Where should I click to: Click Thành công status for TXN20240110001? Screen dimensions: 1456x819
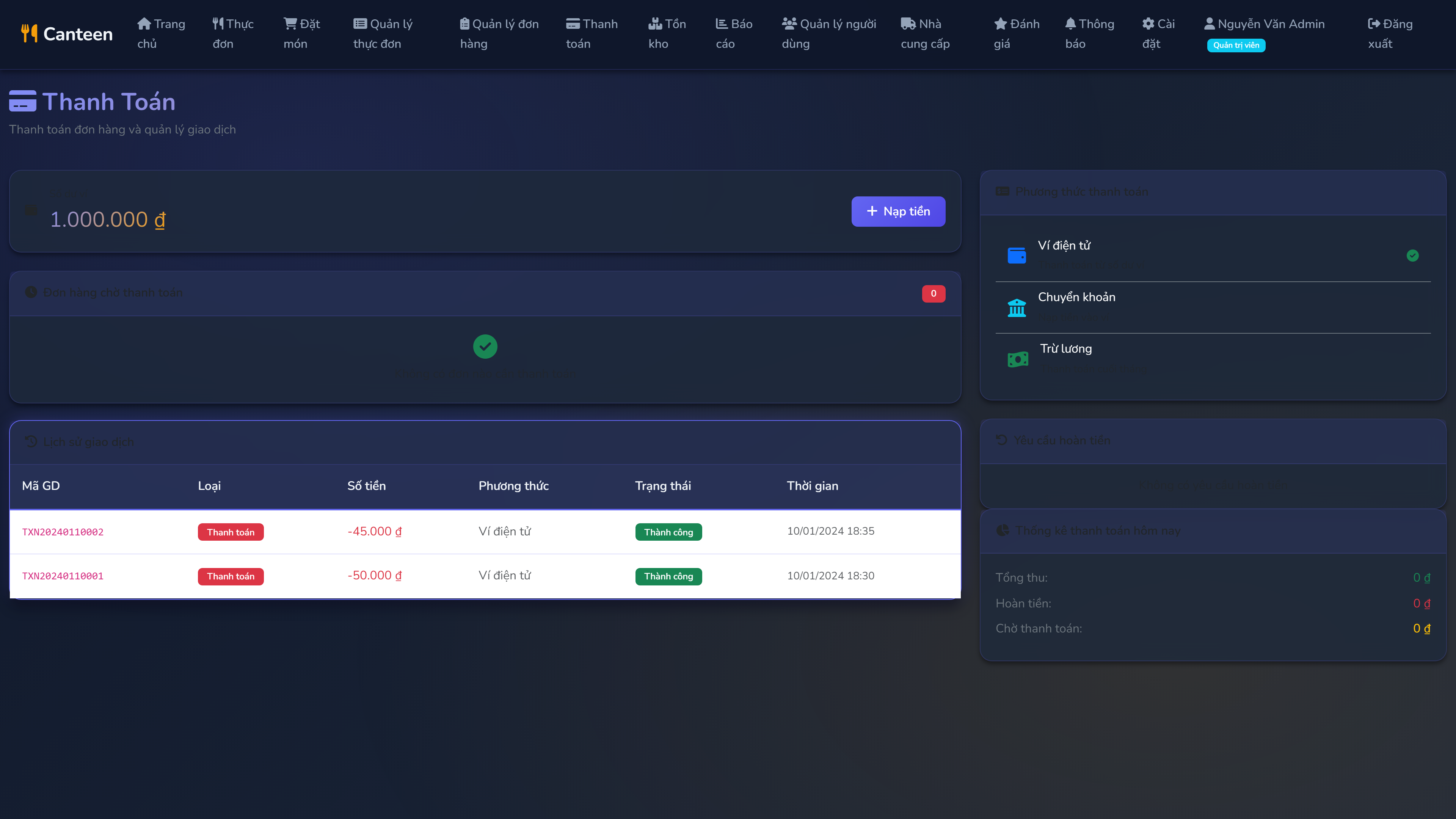coord(668,576)
